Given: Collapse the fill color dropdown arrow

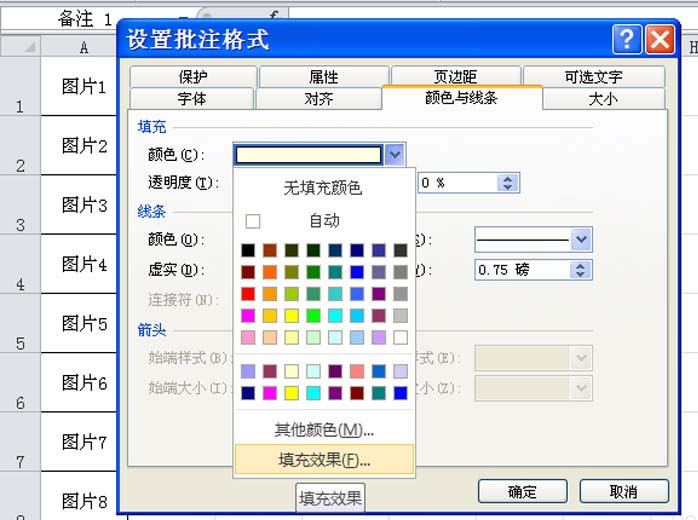Looking at the screenshot, I should tap(395, 154).
